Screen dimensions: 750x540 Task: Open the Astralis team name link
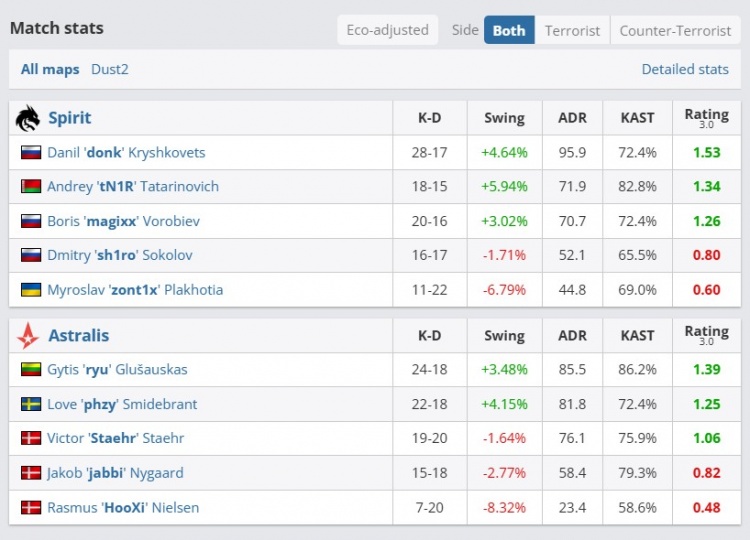click(78, 336)
